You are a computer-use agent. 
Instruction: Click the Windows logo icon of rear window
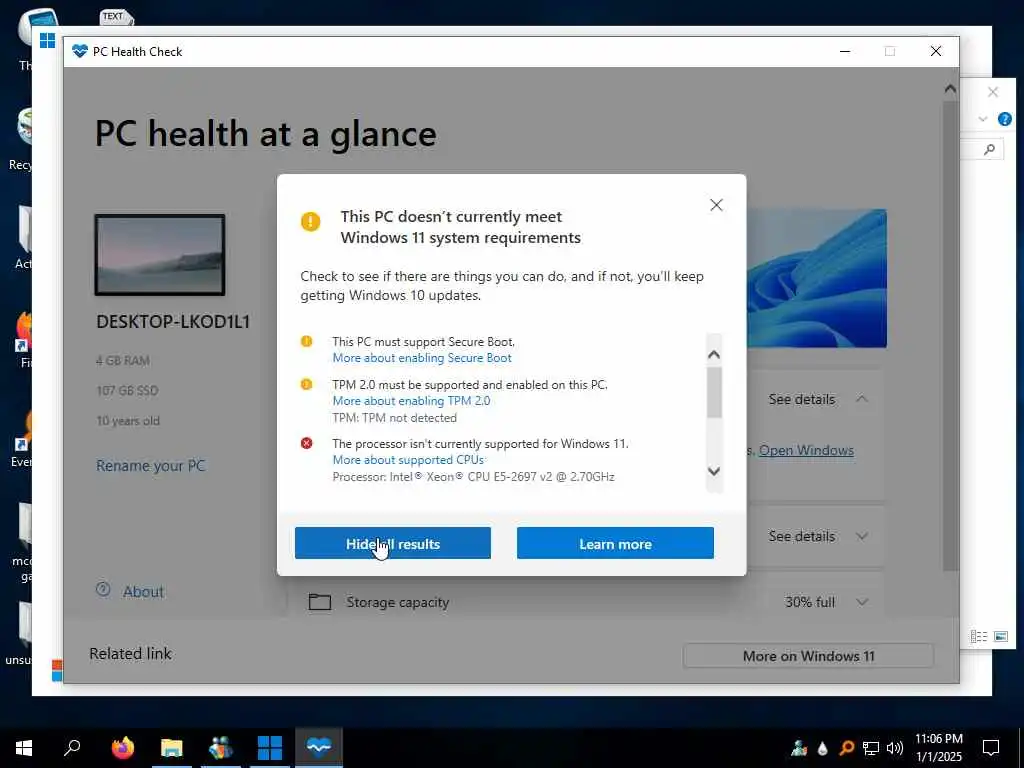click(x=47, y=40)
